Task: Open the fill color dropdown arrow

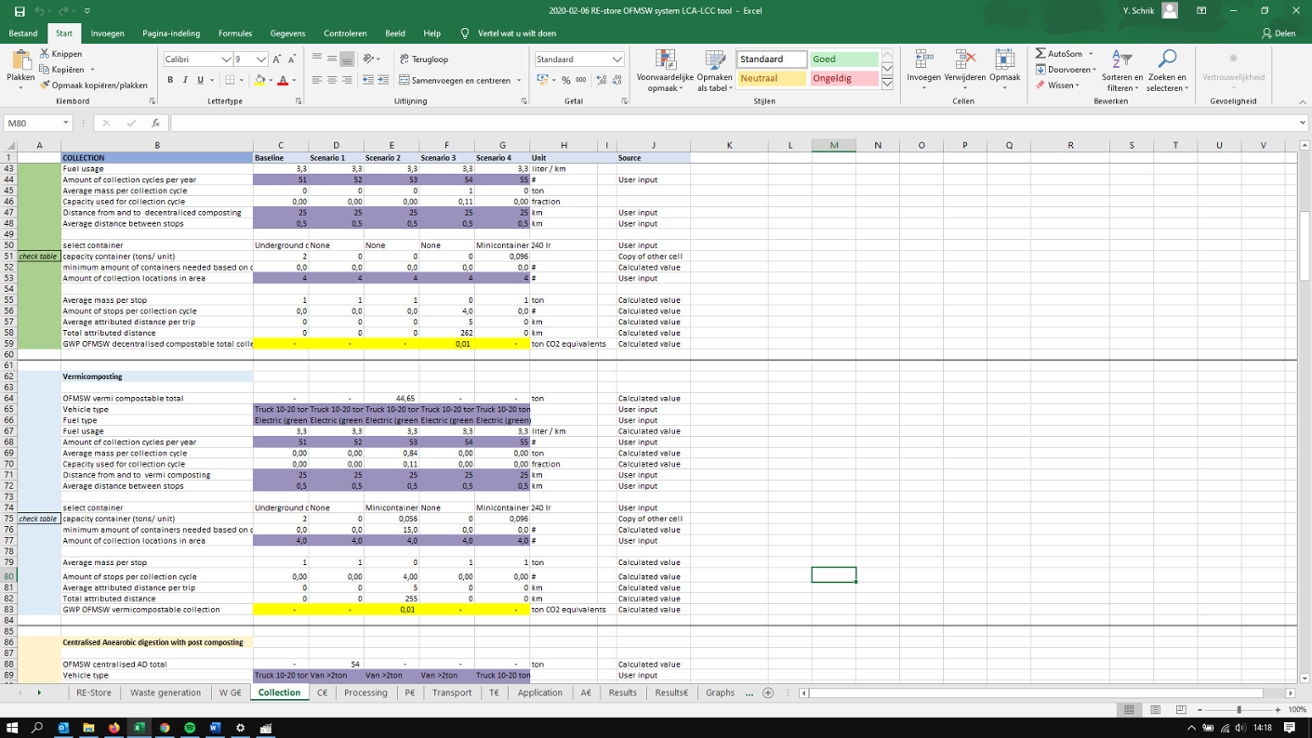Action: [270, 80]
